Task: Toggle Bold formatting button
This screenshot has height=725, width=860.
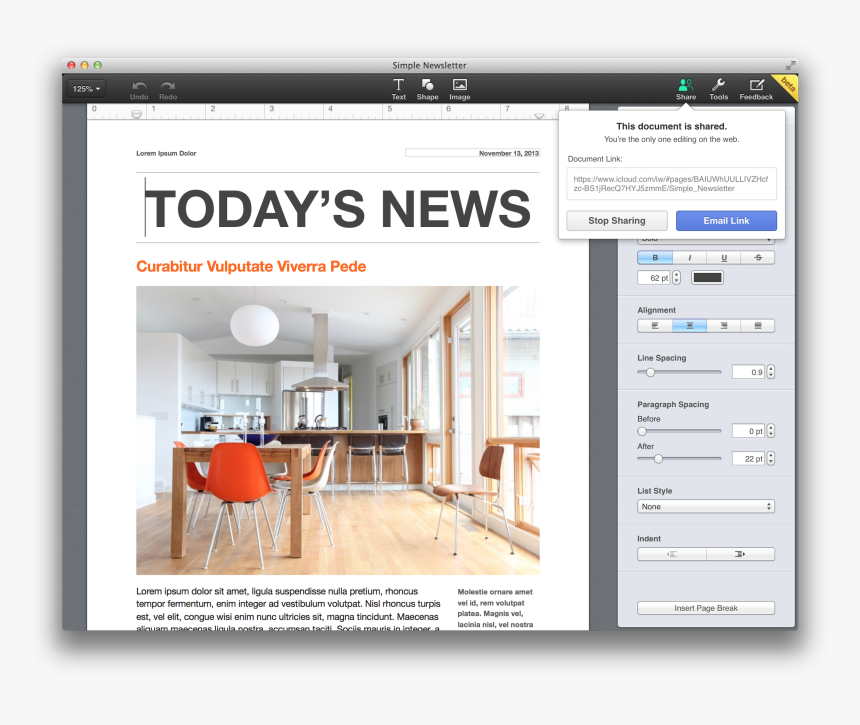Action: pyautogui.click(x=655, y=258)
